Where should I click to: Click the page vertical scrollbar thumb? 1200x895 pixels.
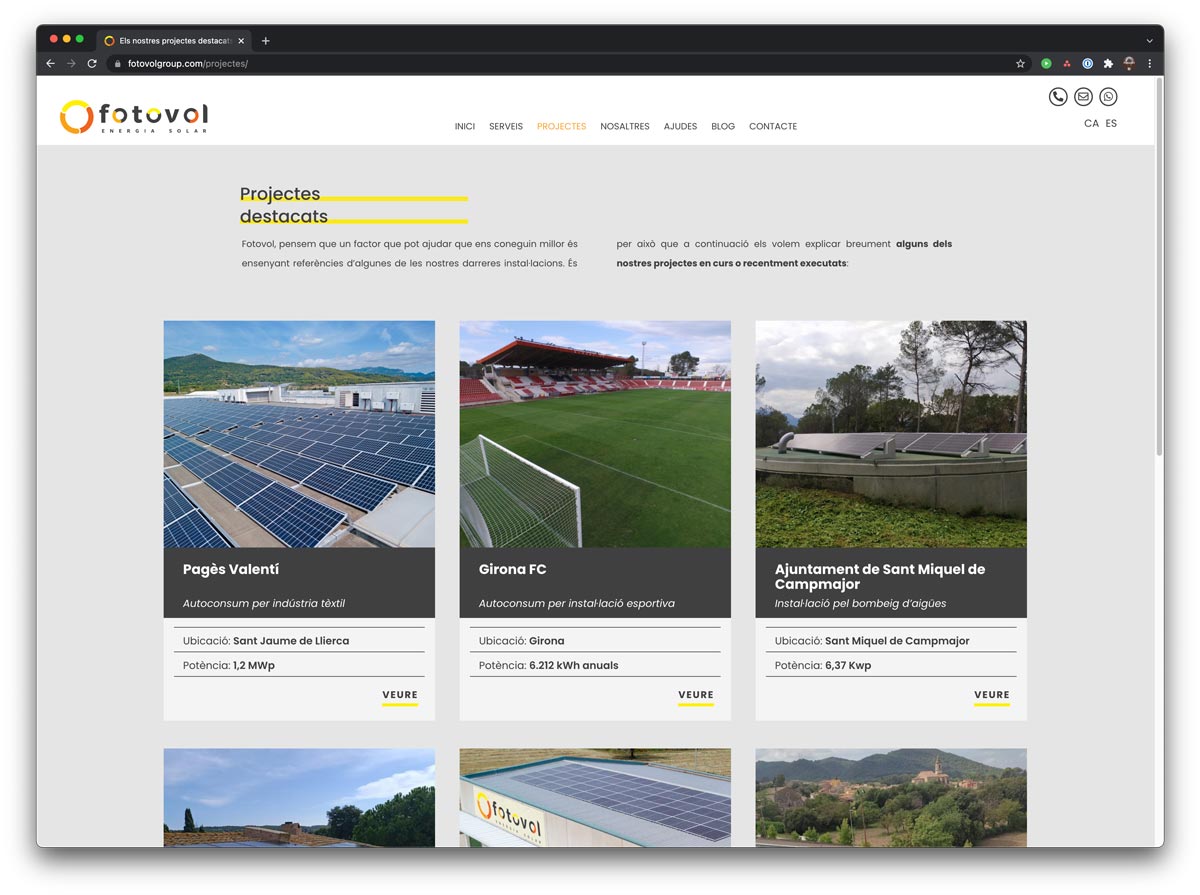1159,268
